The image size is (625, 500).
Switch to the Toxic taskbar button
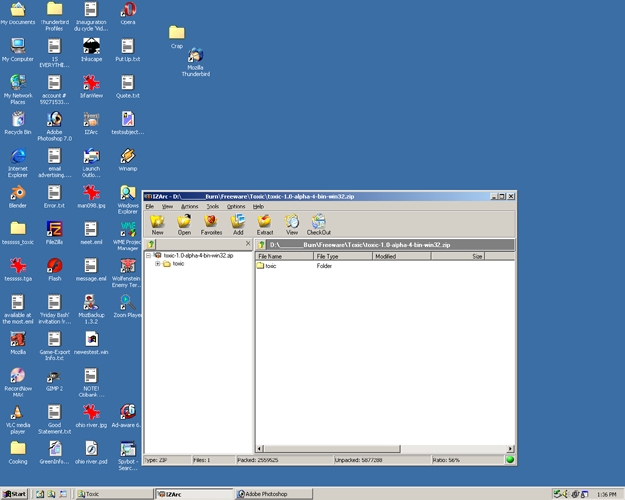tap(114, 494)
